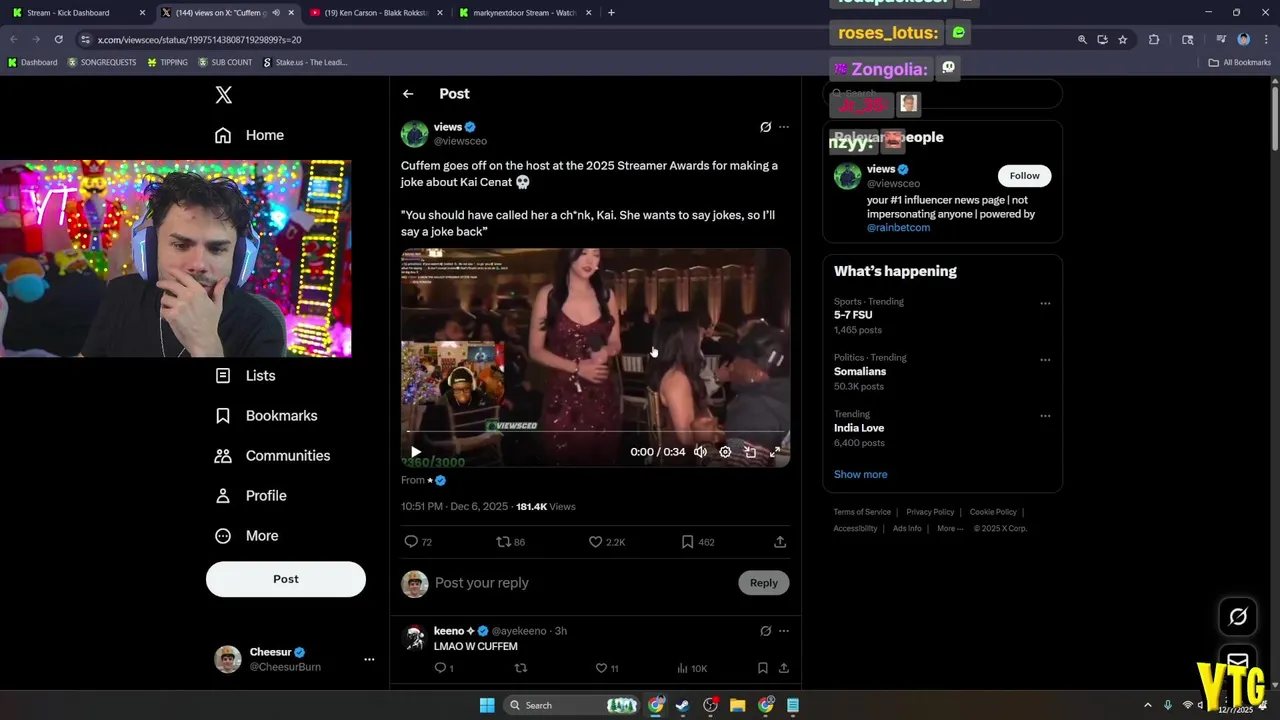Open Steam from the taskbar
Image resolution: width=1280 pixels, height=720 pixels.
682,705
